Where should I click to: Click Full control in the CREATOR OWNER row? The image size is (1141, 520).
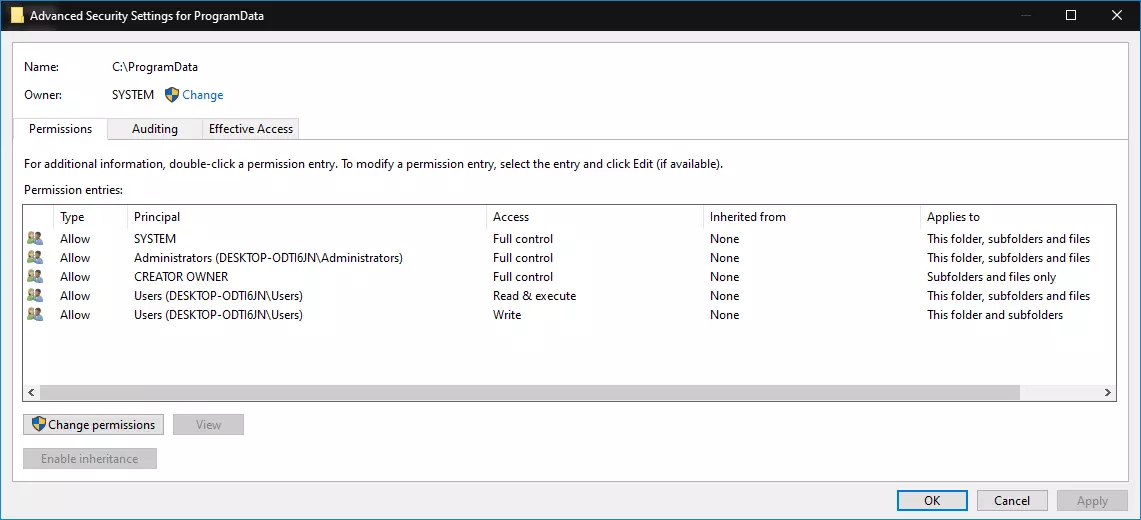pyautogui.click(x=523, y=276)
